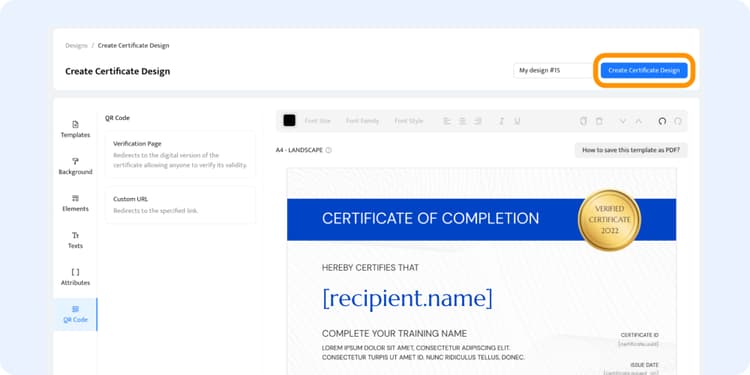The width and height of the screenshot is (750, 375).
Task: Align text center in toolbar
Action: click(x=463, y=121)
